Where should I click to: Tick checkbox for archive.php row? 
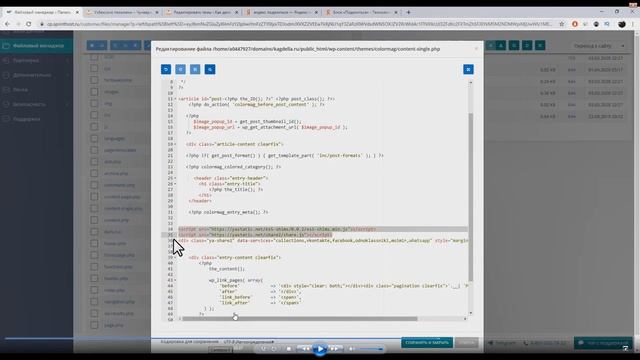click(94, 173)
